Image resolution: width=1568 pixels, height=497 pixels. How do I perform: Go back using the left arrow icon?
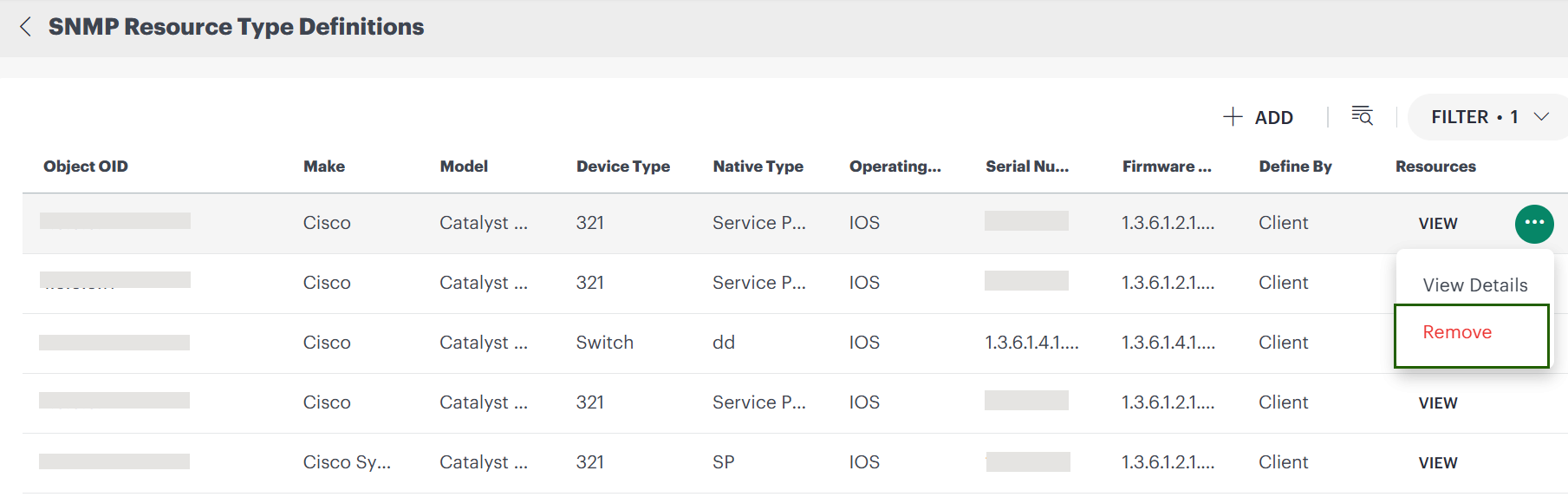point(25,27)
